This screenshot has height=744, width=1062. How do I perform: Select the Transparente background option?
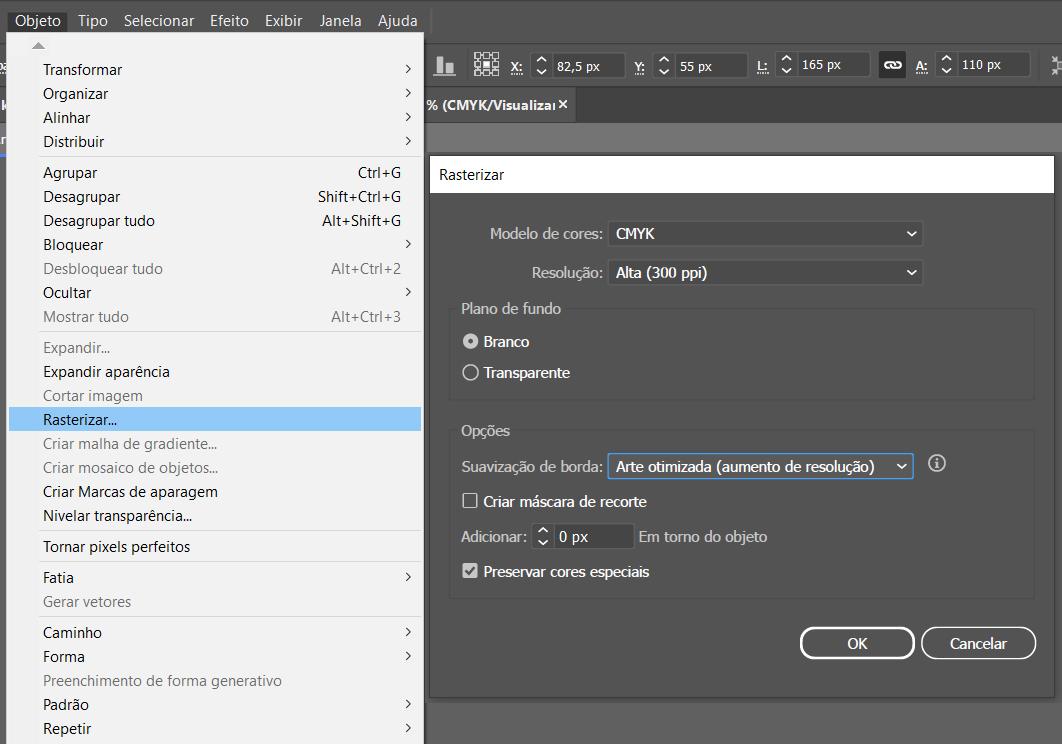pos(471,373)
